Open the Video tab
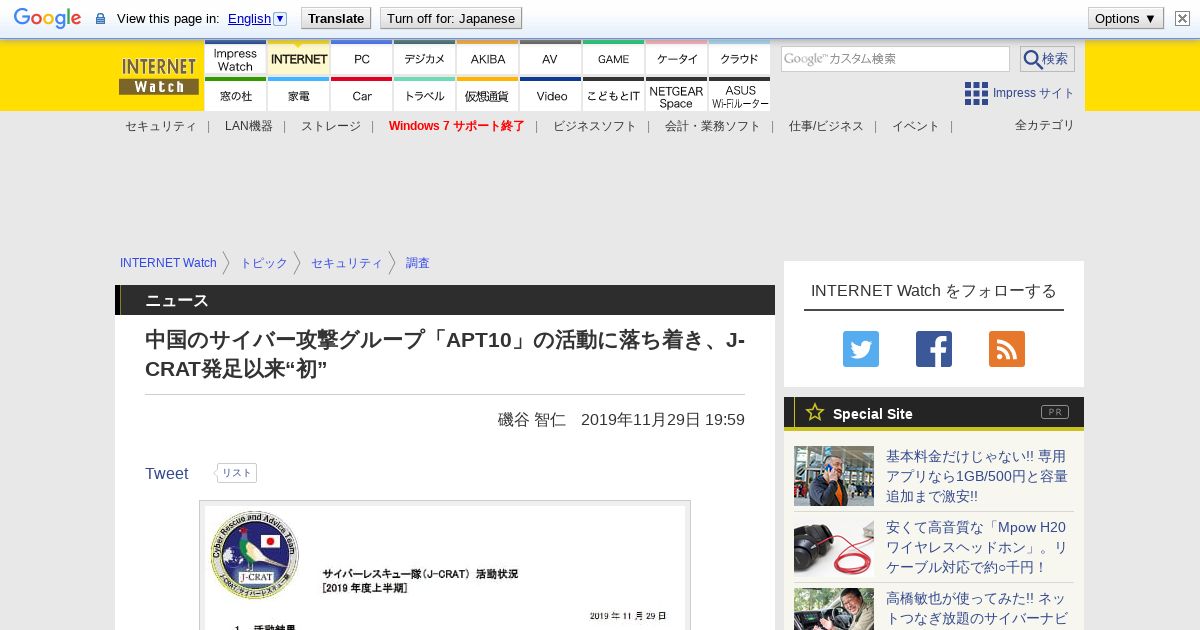Screen dimensions: 1200x630 550,95
